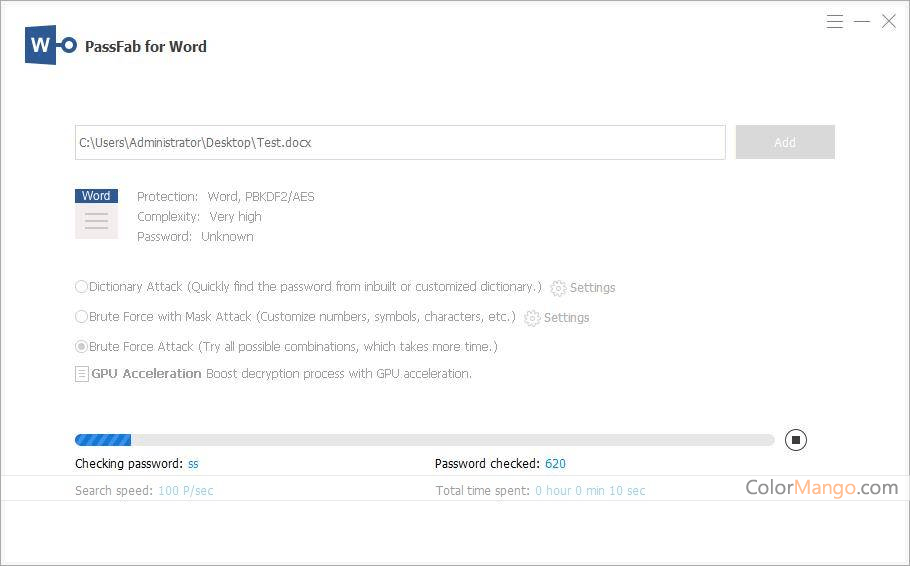Click the Dictionary Attack settings gear icon
This screenshot has width=910, height=566.
tap(558, 288)
